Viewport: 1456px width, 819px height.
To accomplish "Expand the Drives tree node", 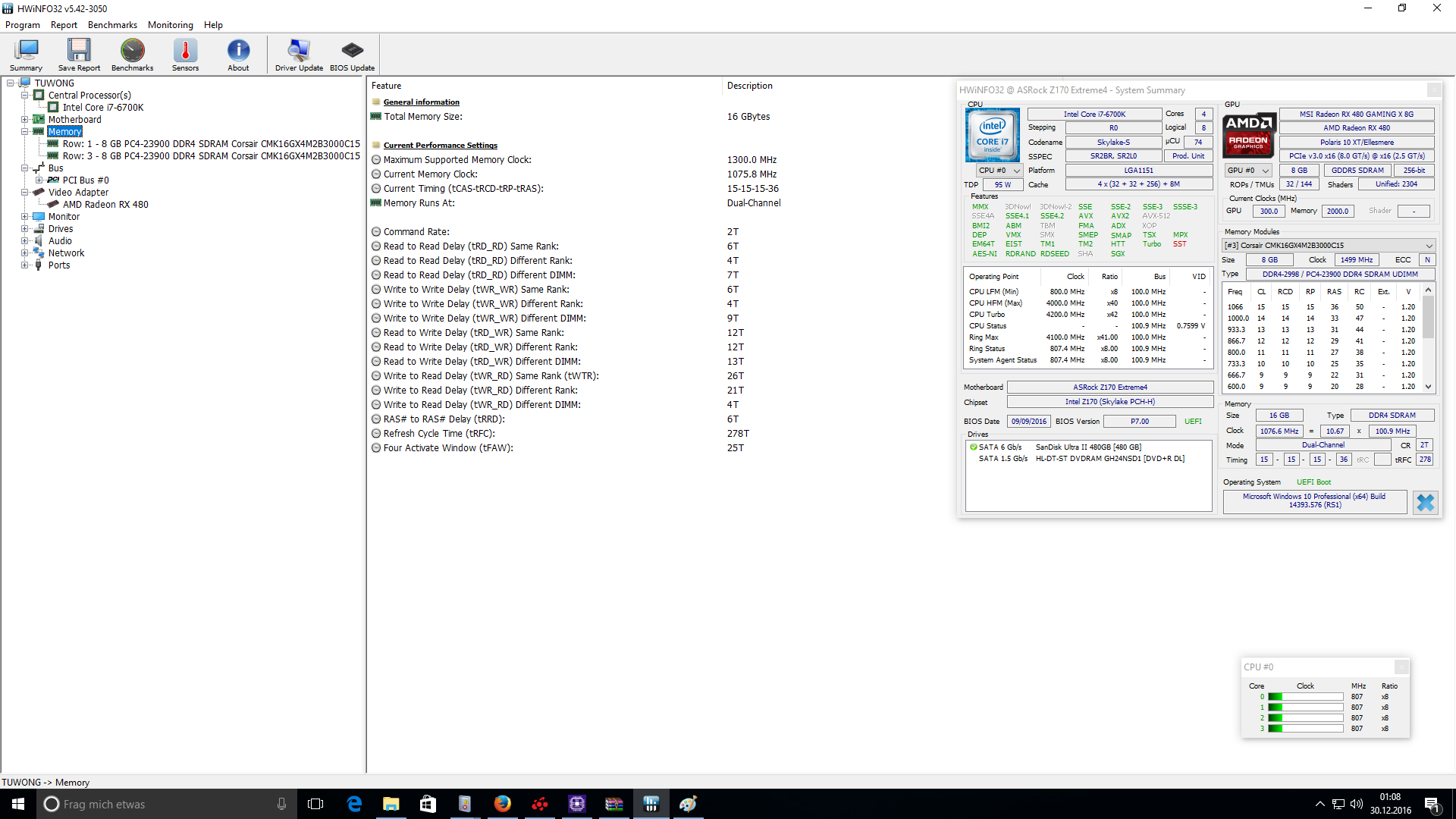I will click(x=24, y=229).
